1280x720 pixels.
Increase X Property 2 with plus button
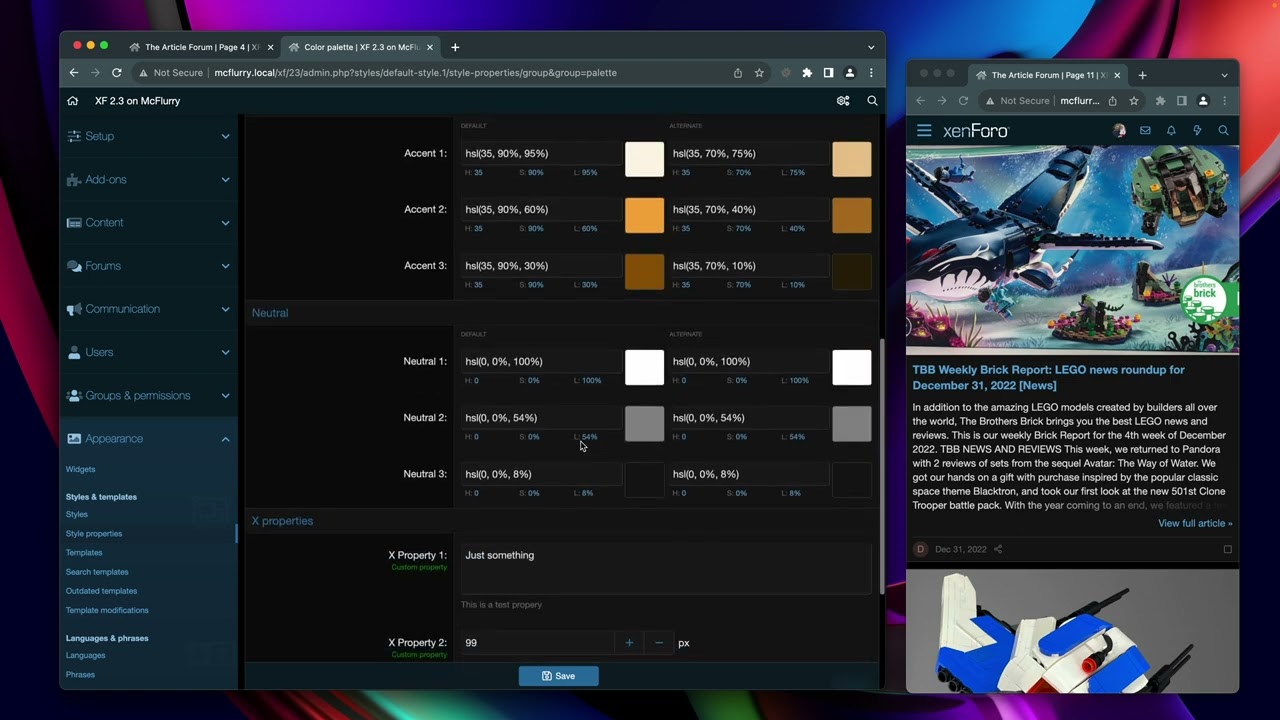[x=629, y=643]
